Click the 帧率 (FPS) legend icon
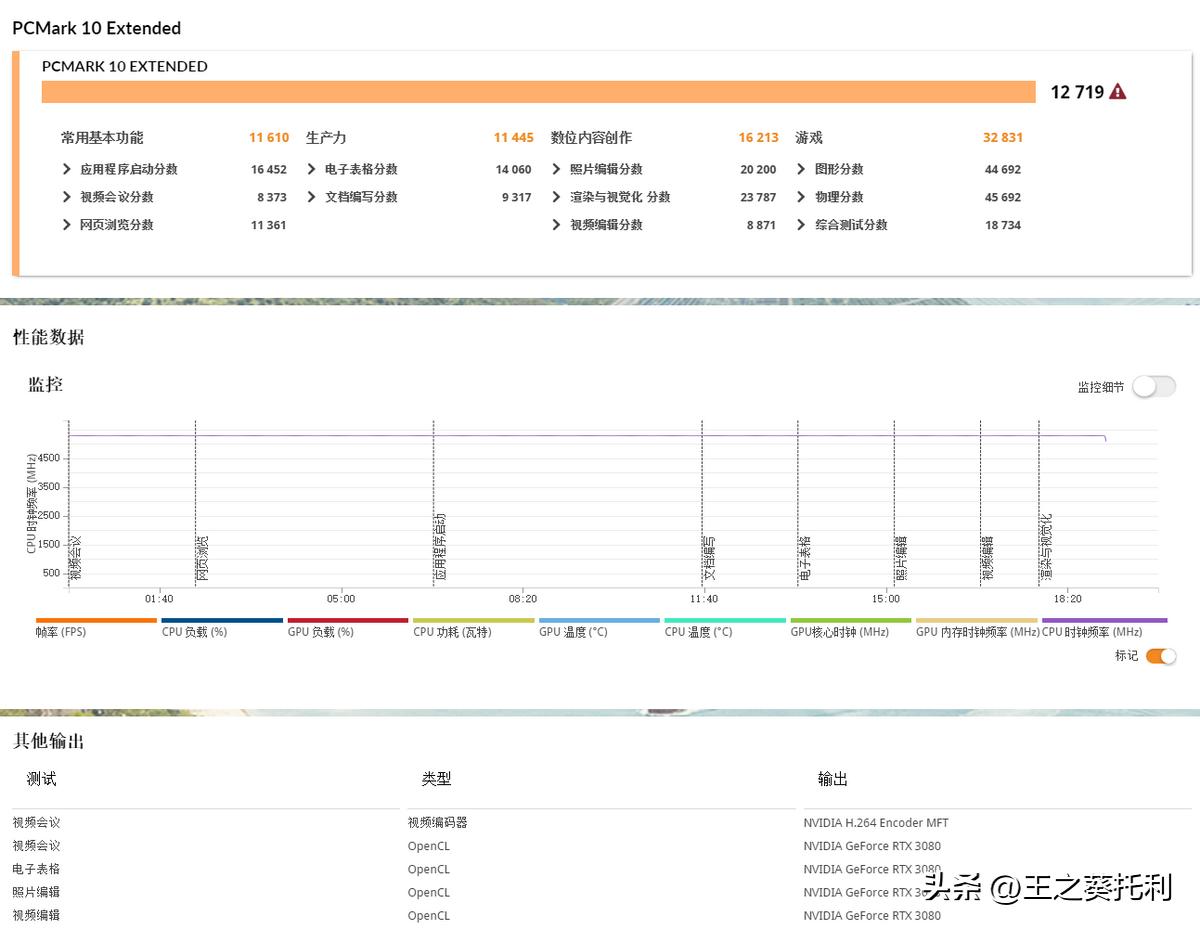Screen dimensions: 1200x929 click(95, 619)
